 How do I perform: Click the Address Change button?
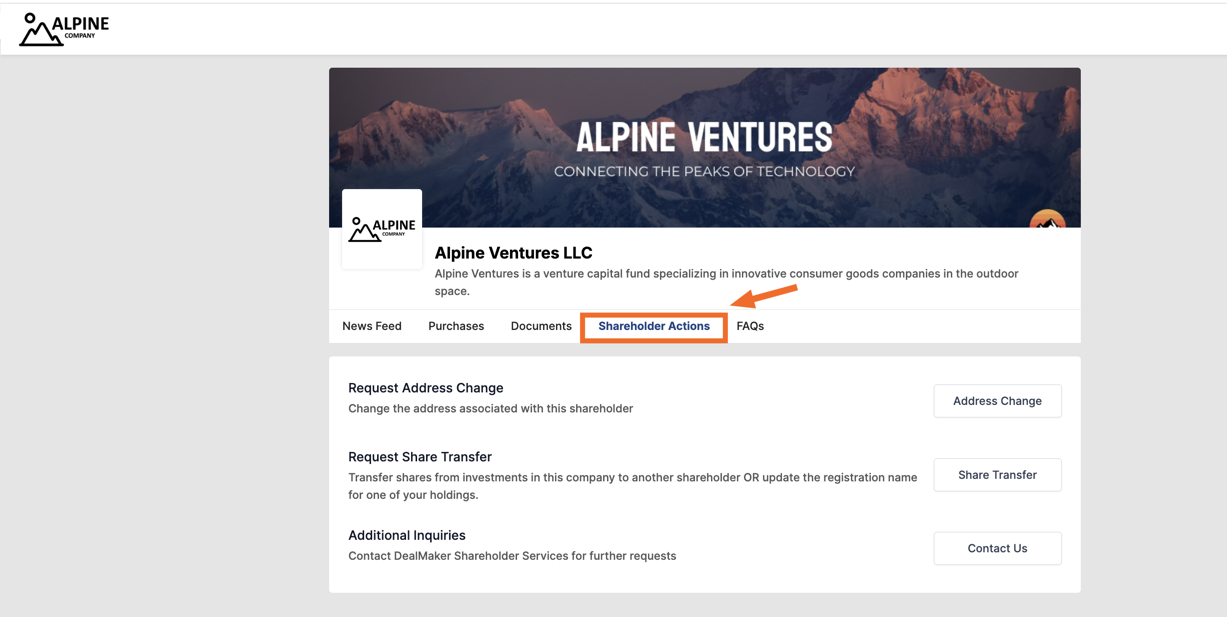click(x=997, y=401)
